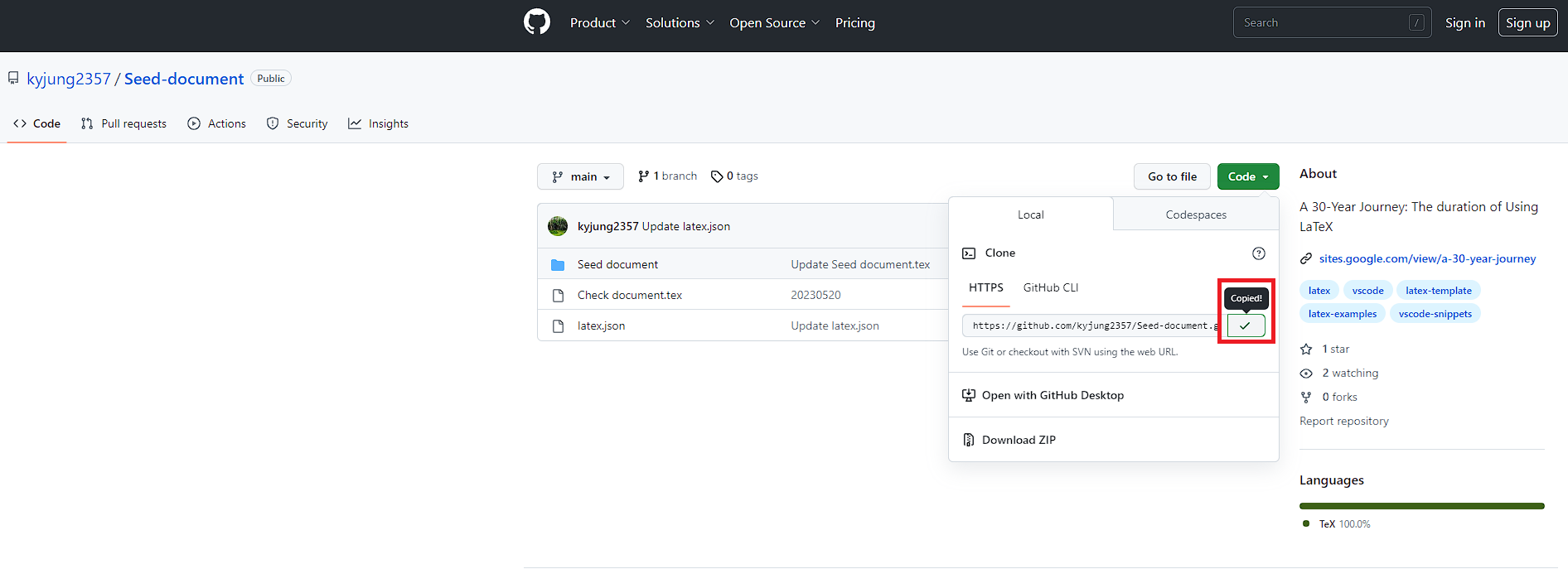Click the latex topic tag
Viewport: 1568px width, 569px height.
[1319, 291]
